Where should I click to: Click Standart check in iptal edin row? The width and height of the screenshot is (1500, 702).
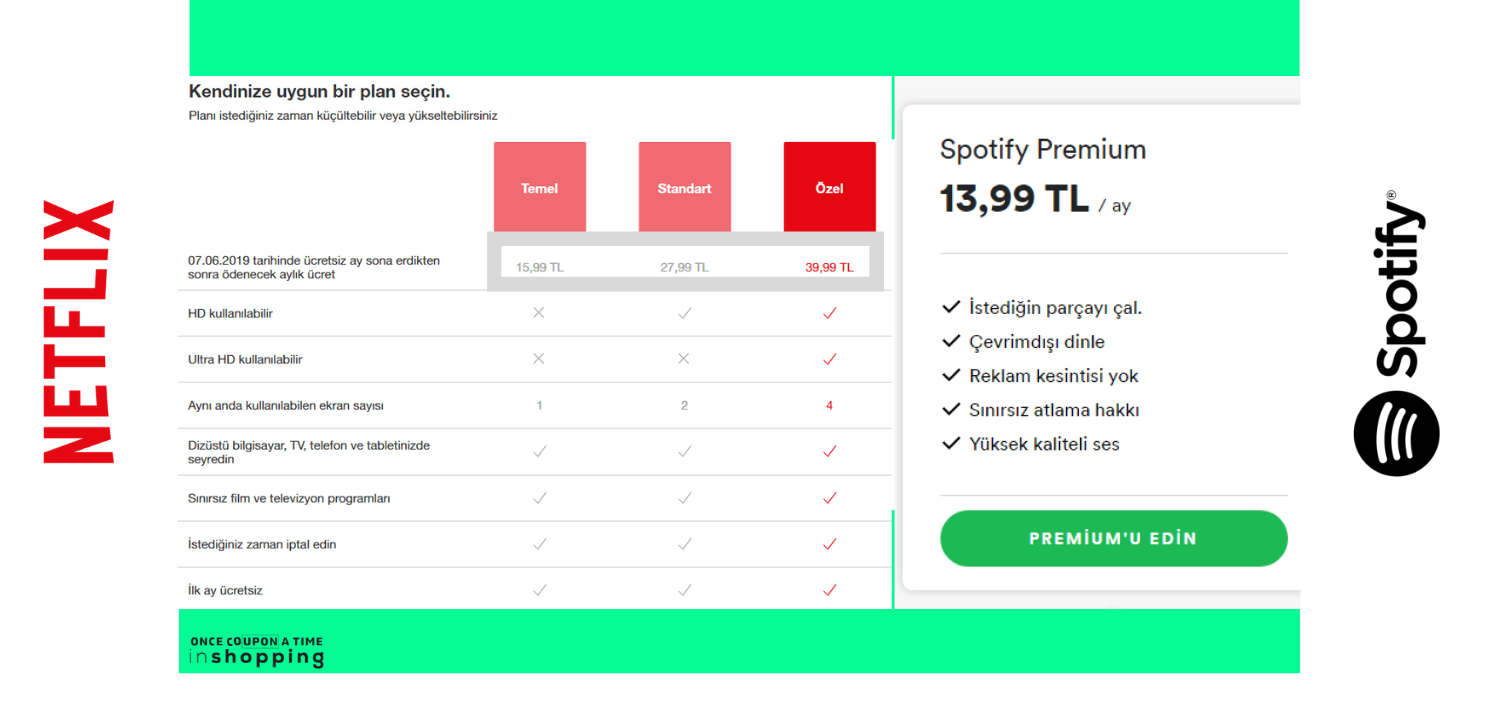[x=685, y=544]
